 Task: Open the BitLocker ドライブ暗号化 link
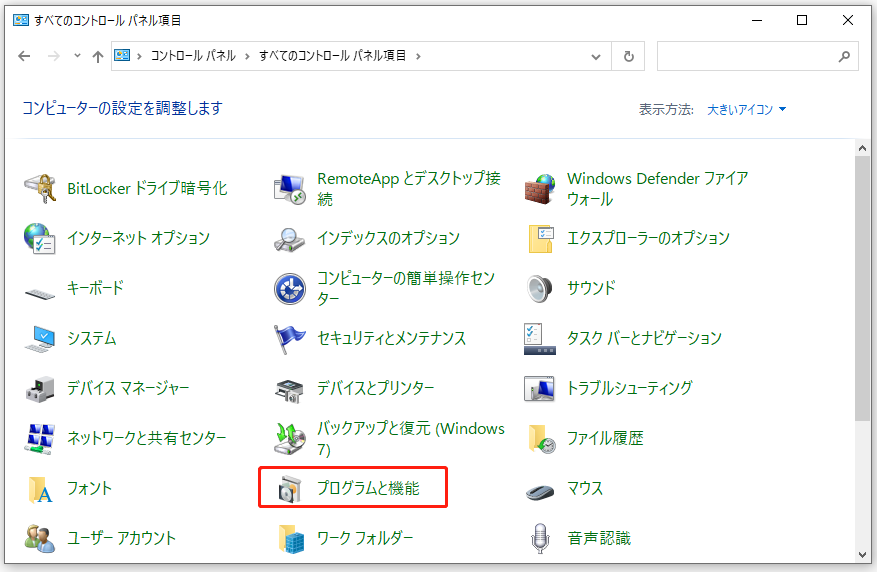pos(147,188)
